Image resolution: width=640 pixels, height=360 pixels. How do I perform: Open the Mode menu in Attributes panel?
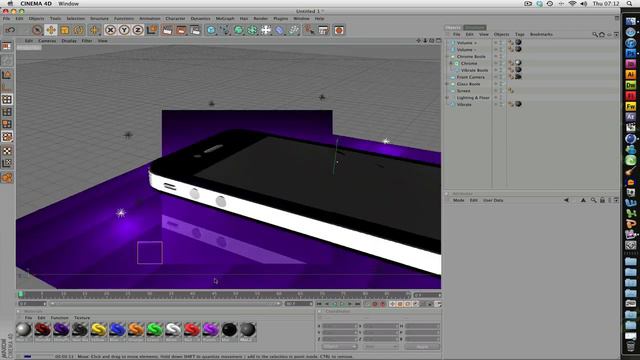pyautogui.click(x=458, y=200)
